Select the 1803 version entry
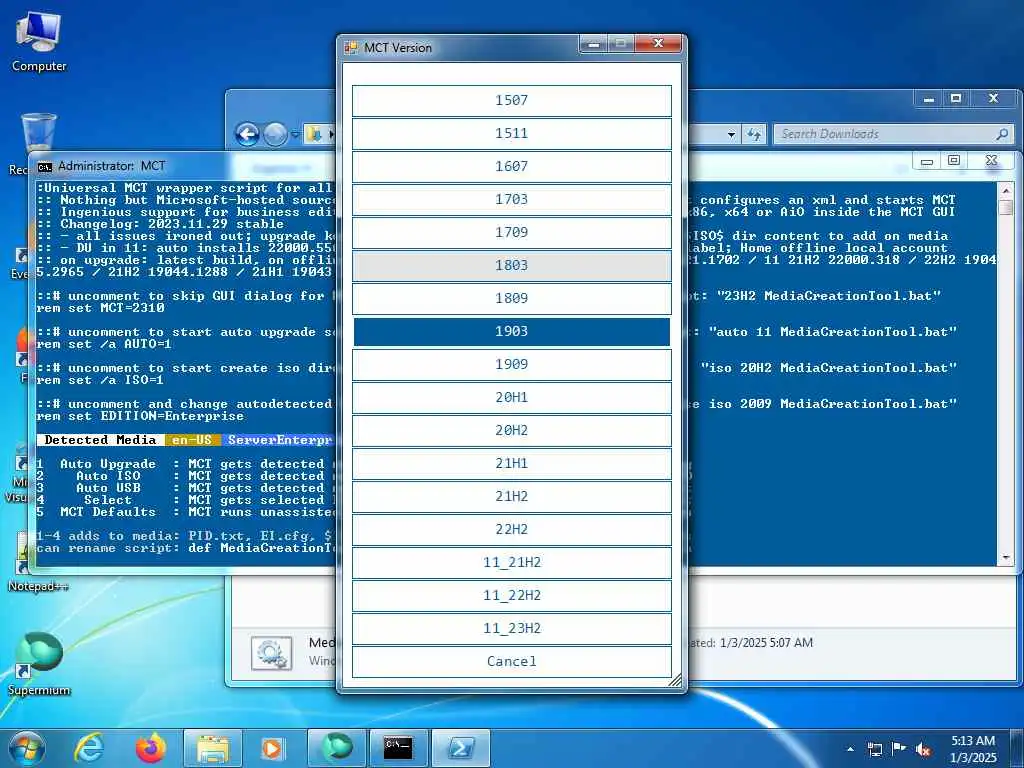The width and height of the screenshot is (1024, 768). tap(511, 265)
